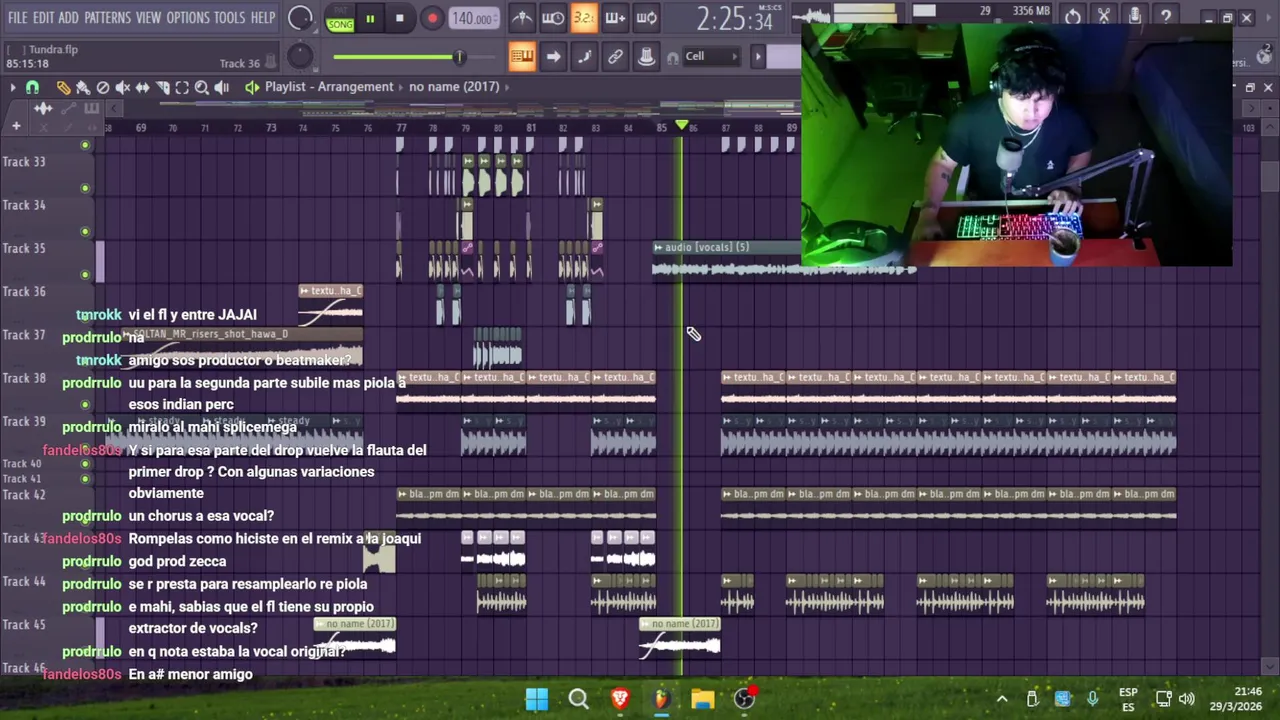The image size is (1280, 720).
Task: Open the VIEW menu
Action: tap(148, 18)
